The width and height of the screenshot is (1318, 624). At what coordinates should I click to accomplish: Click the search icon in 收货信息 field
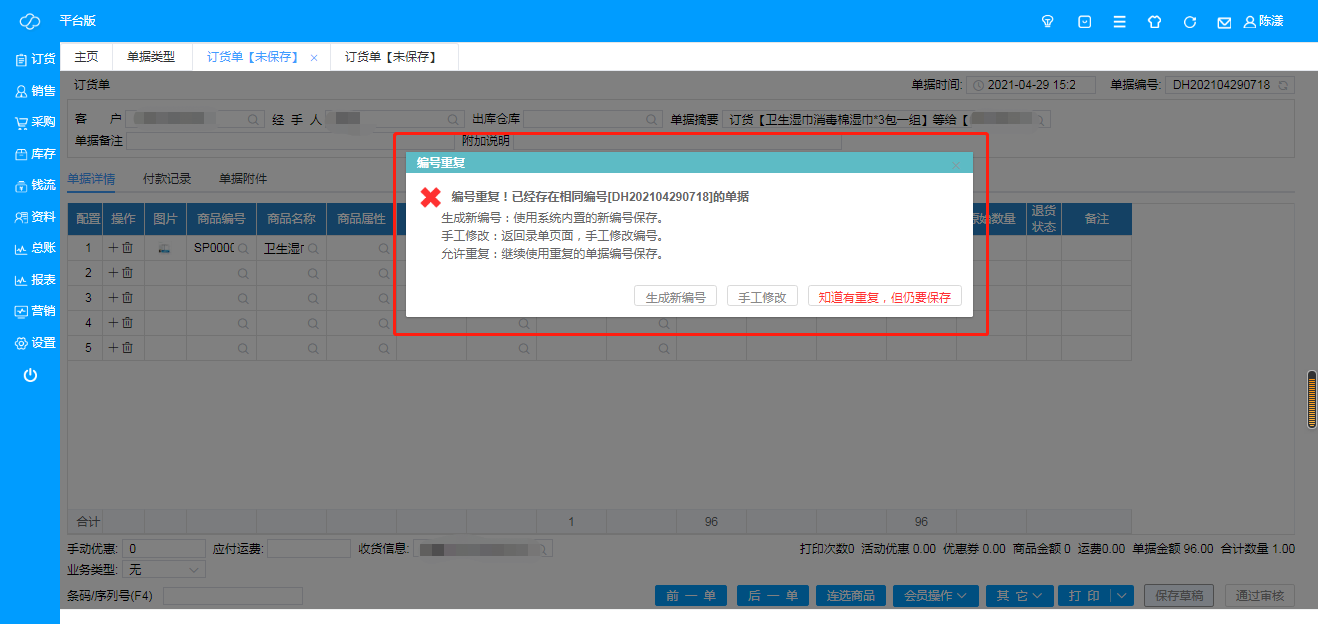click(x=542, y=549)
